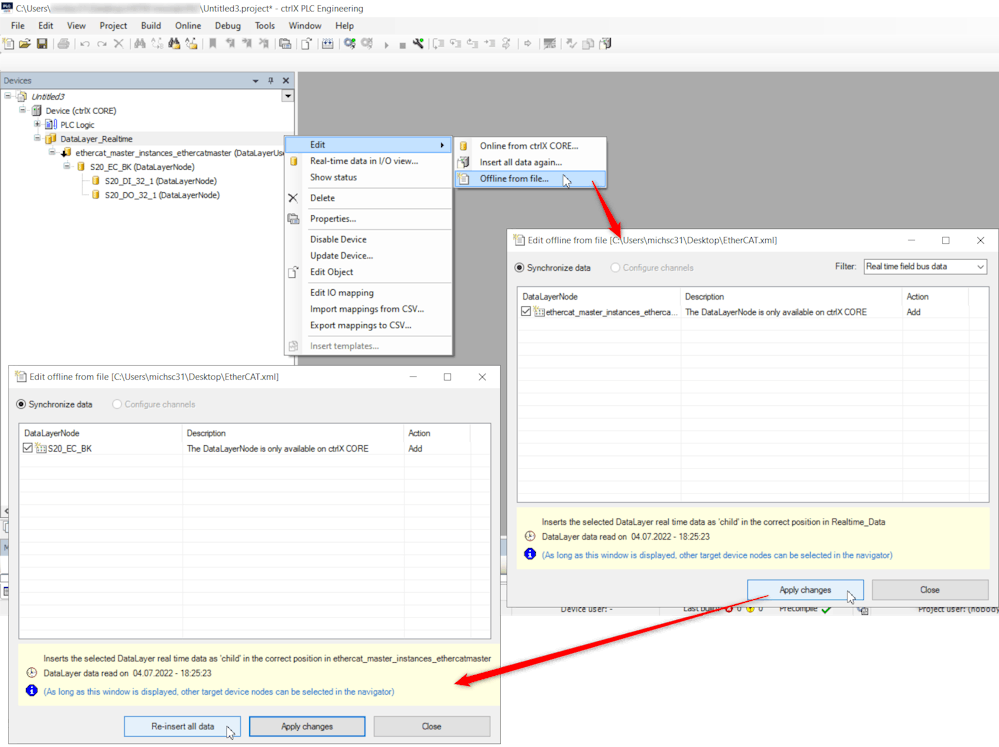Open the Online menu

coord(187,25)
